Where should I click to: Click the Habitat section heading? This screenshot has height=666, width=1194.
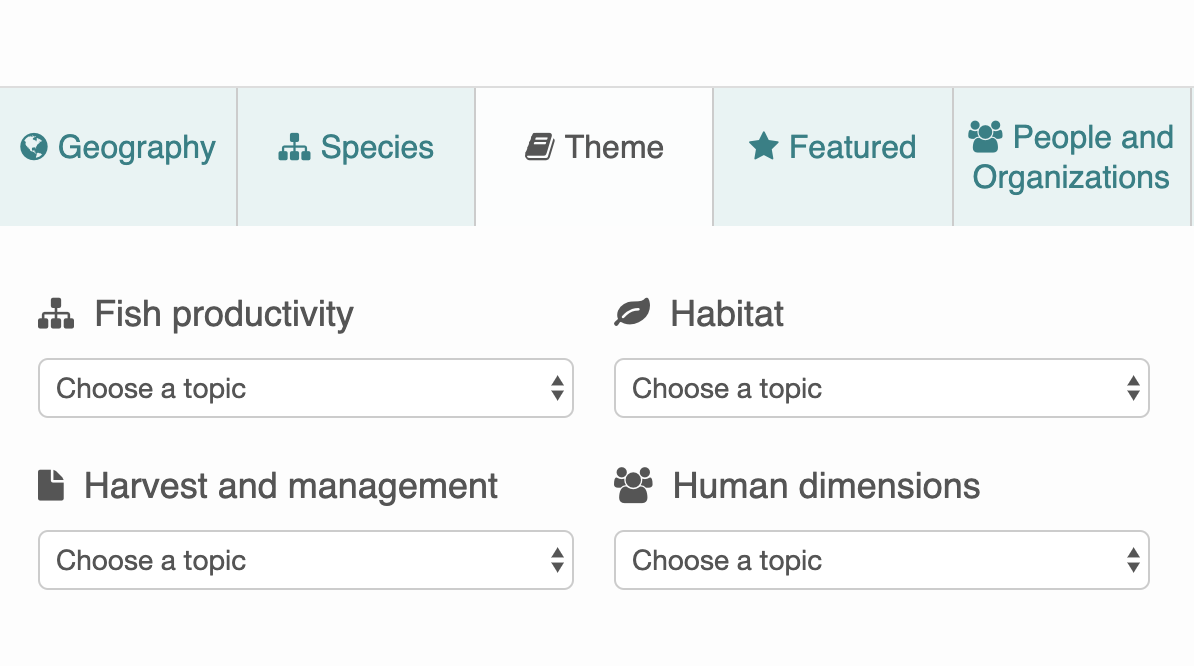click(726, 314)
